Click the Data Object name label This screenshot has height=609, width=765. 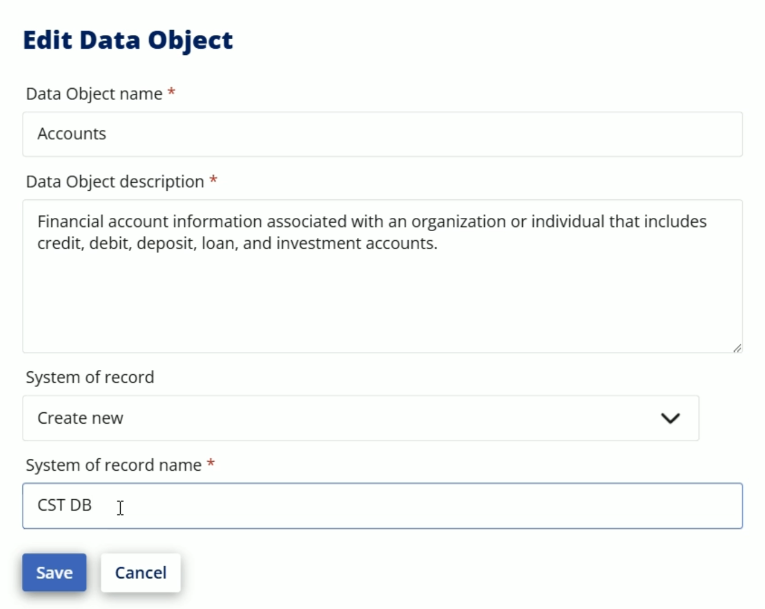(94, 94)
